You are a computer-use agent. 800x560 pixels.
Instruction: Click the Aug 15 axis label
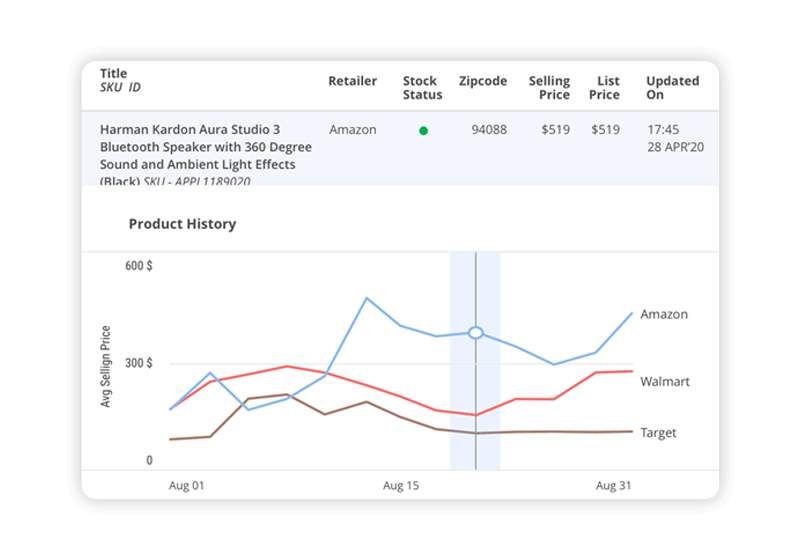point(401,486)
